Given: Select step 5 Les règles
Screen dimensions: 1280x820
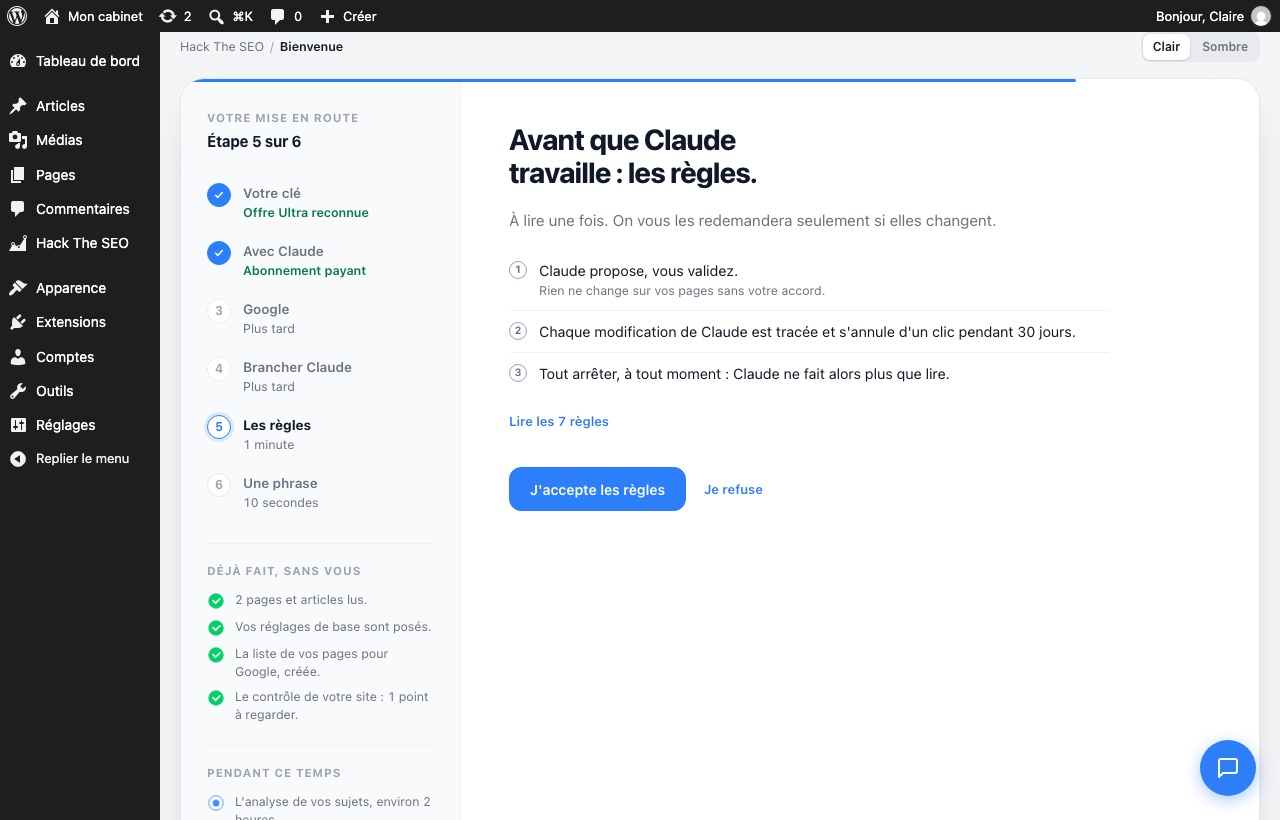Looking at the screenshot, I should point(320,434).
